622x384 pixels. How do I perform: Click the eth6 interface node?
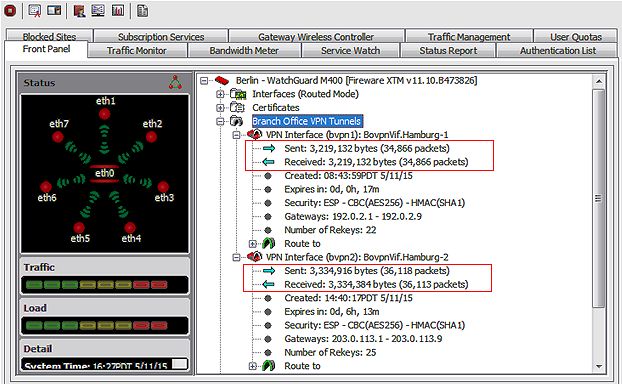pyautogui.click(x=46, y=186)
